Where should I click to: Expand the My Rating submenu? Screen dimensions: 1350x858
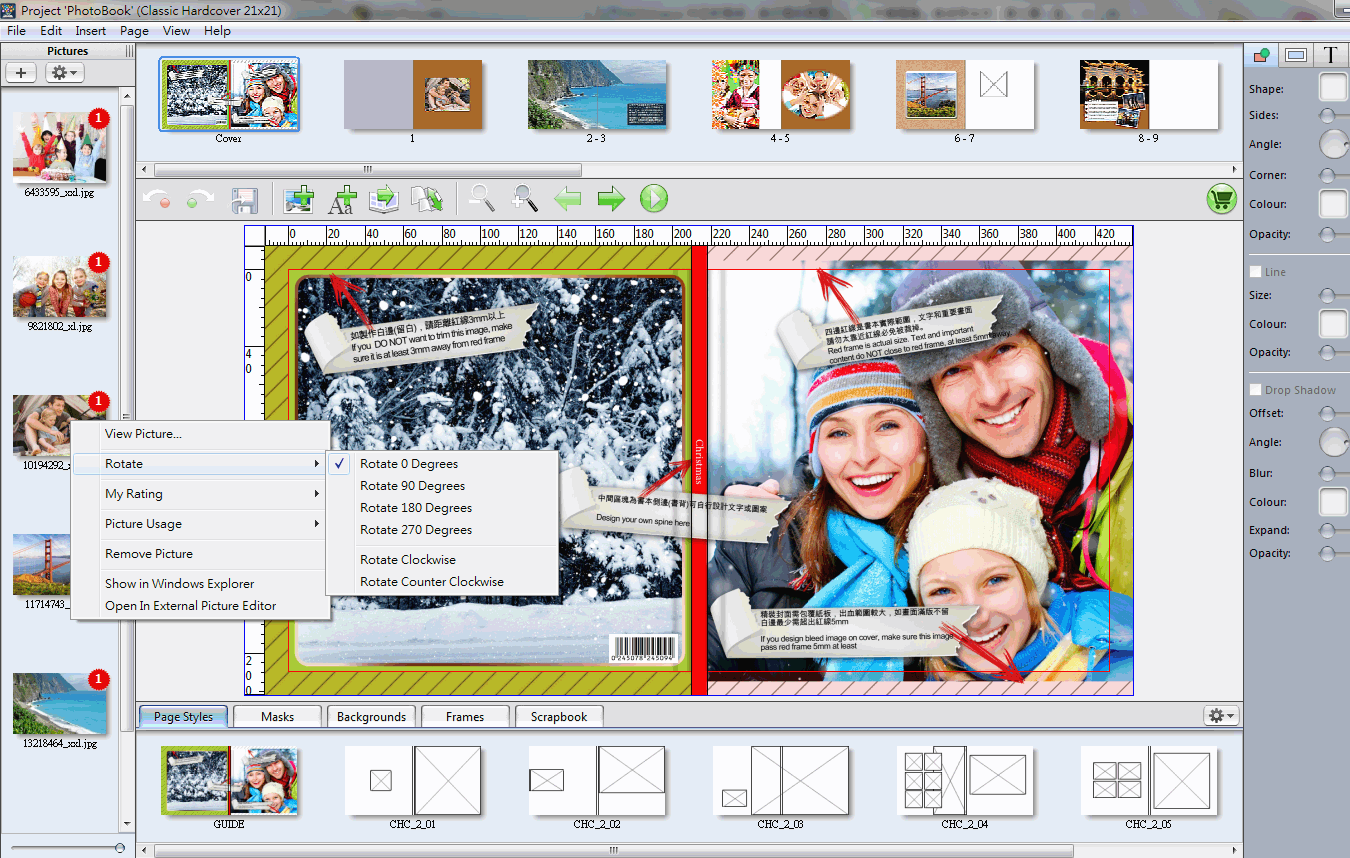tap(201, 494)
